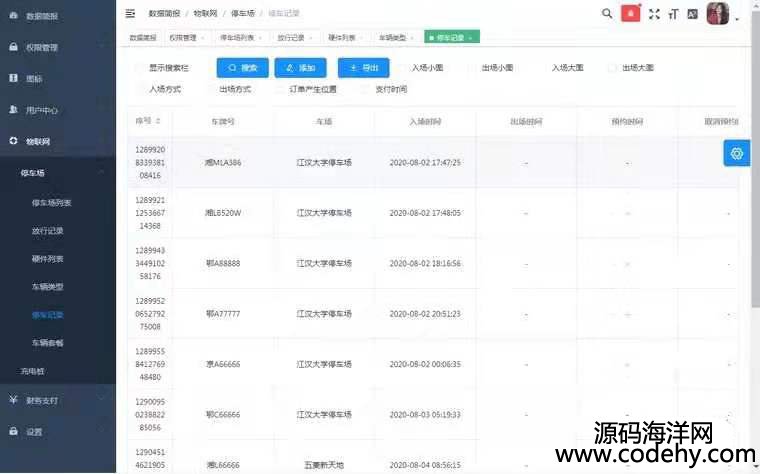The image size is (760, 474).
Task: Enable the 显示搜索栏 checkbox
Action: tap(139, 68)
